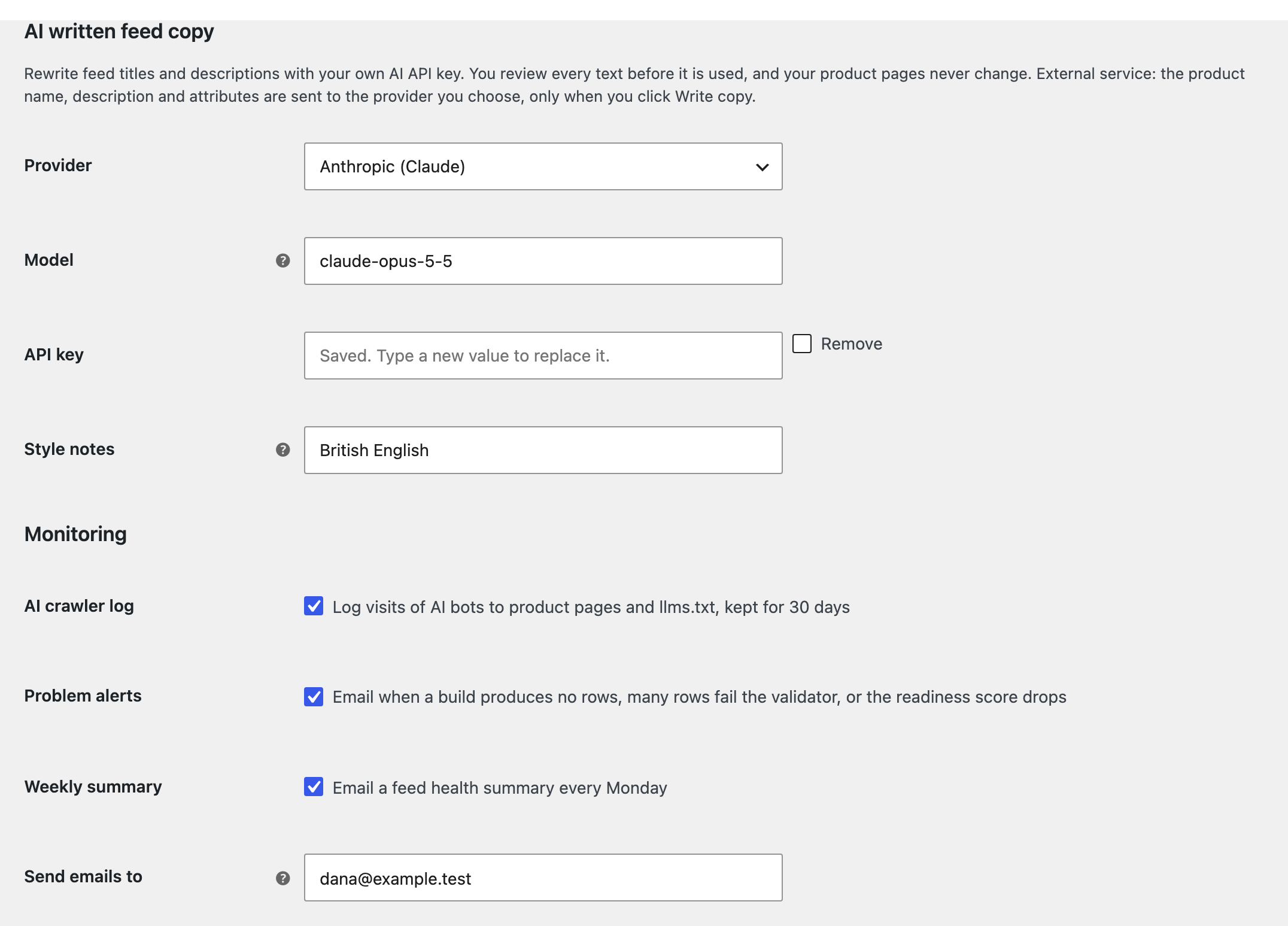This screenshot has height=926, width=1288.
Task: Click the 'Provider' field label
Action: [x=58, y=165]
